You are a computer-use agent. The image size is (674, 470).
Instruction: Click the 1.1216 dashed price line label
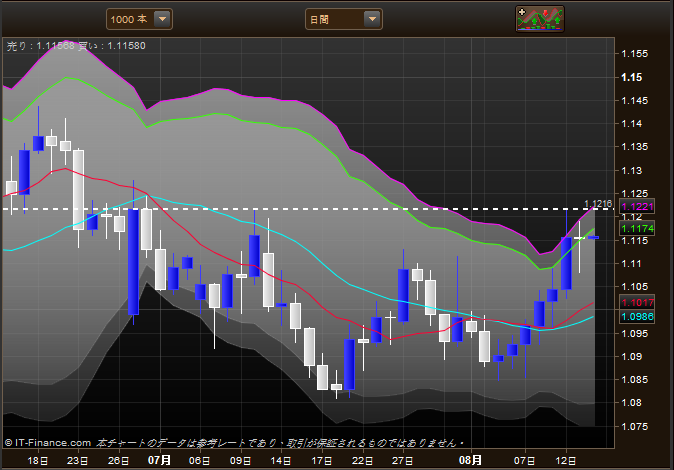[x=598, y=203]
